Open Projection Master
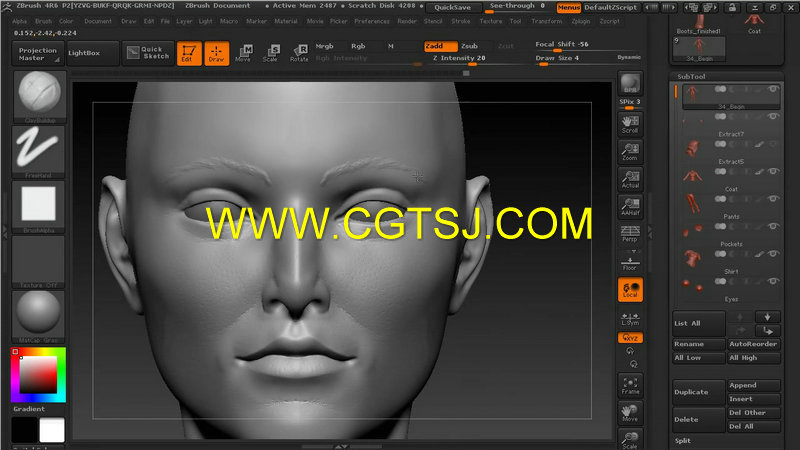 [38, 54]
